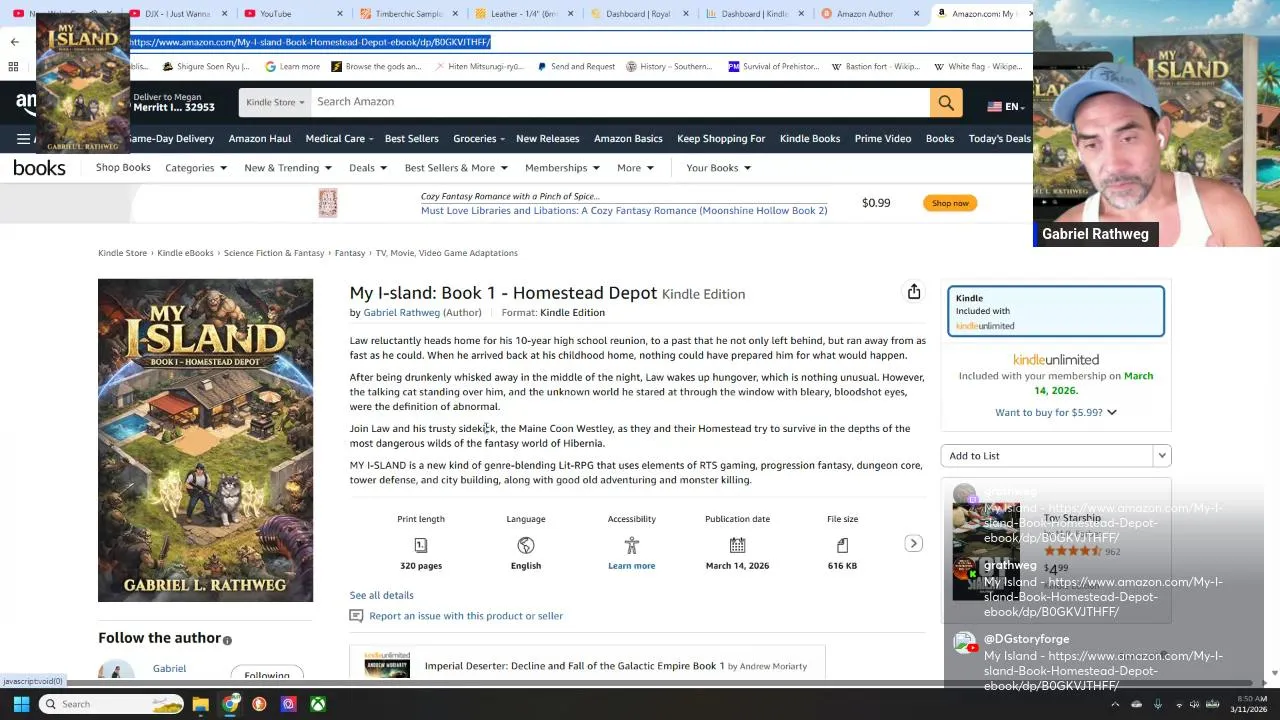
Task: Click the Windows taskbar Search box
Action: pos(112,704)
